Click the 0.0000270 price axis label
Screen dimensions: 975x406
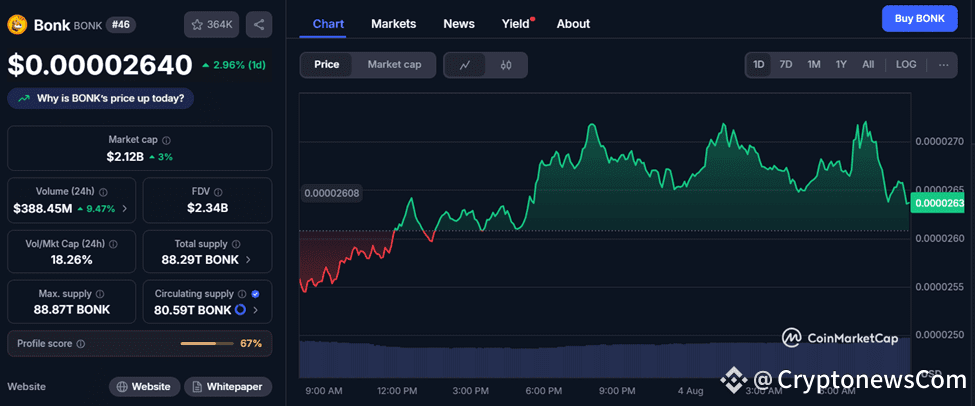[940, 141]
